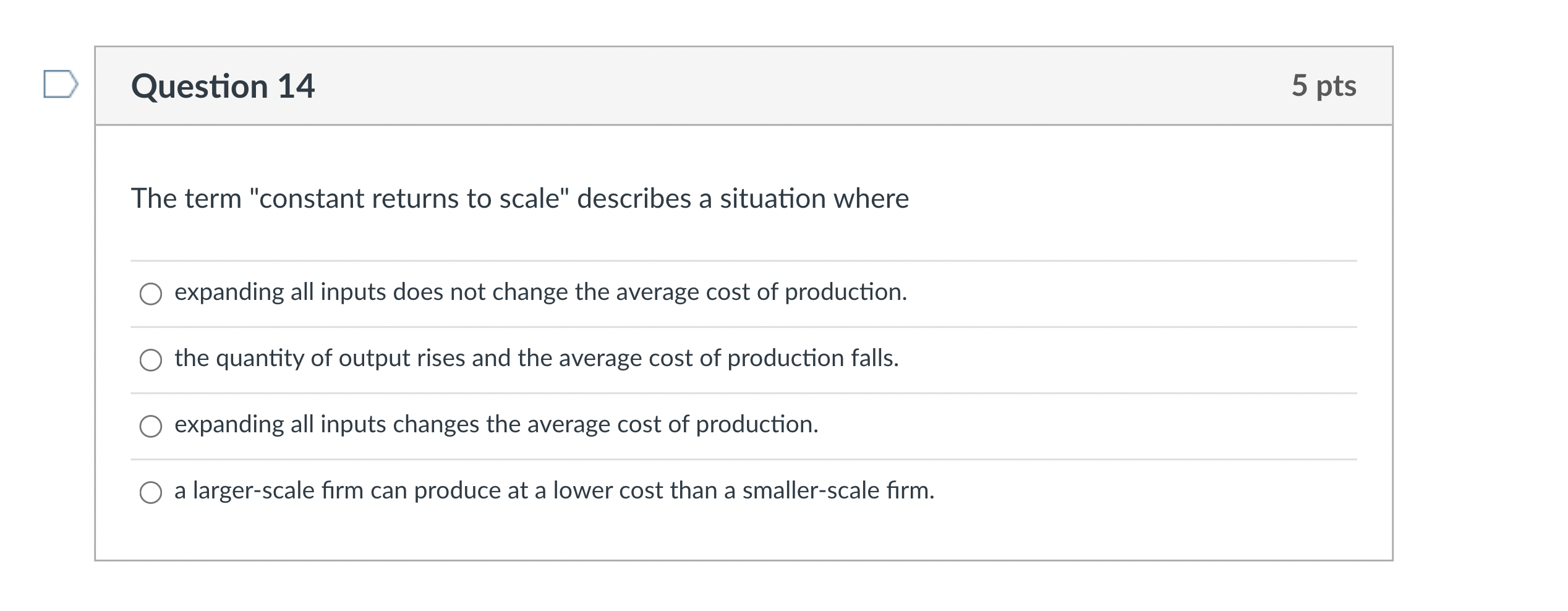Click answer text 'expanding all inputs does not change'

(x=540, y=292)
